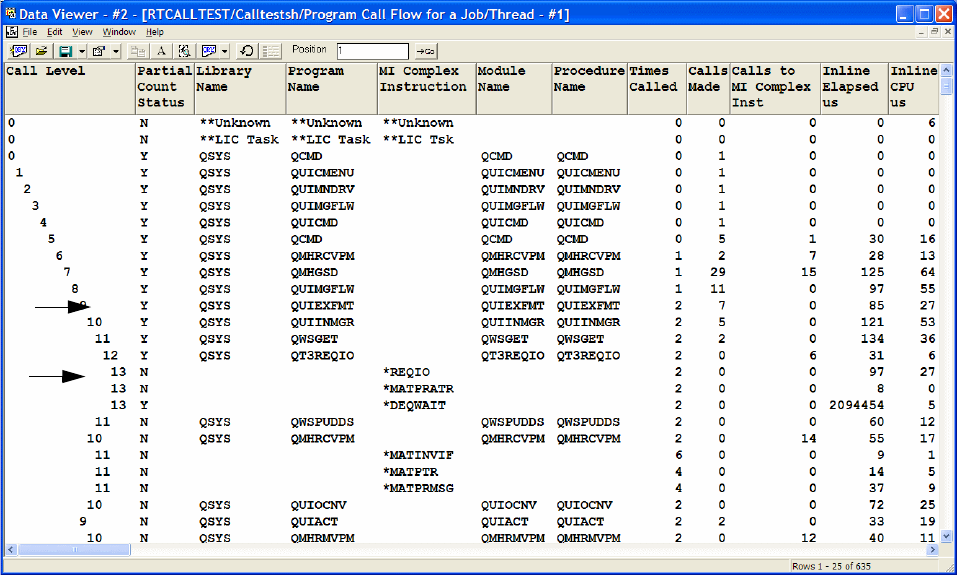Open the Window menu
The width and height of the screenshot is (957, 575).
(119, 32)
